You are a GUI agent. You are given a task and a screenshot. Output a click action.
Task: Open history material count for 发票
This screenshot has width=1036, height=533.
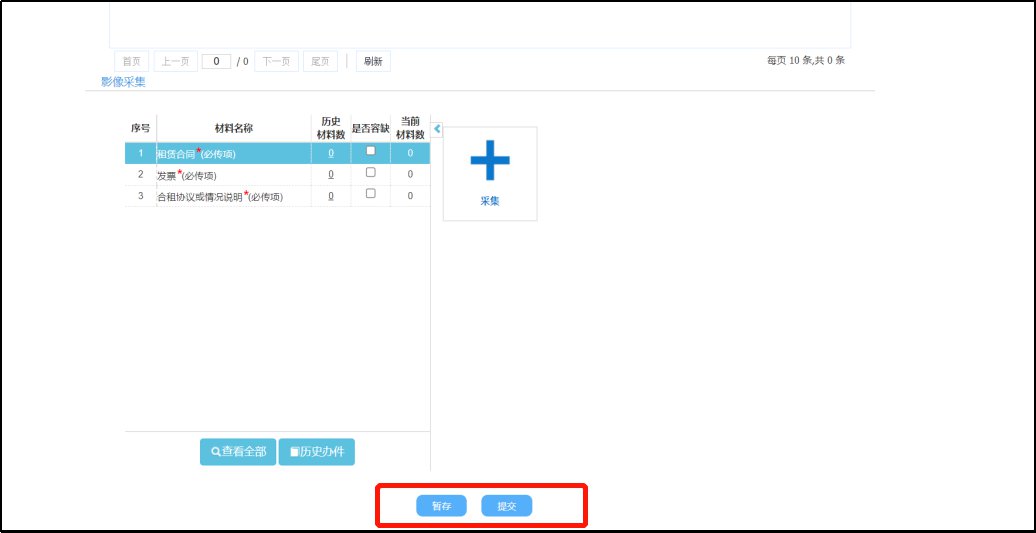[331, 175]
